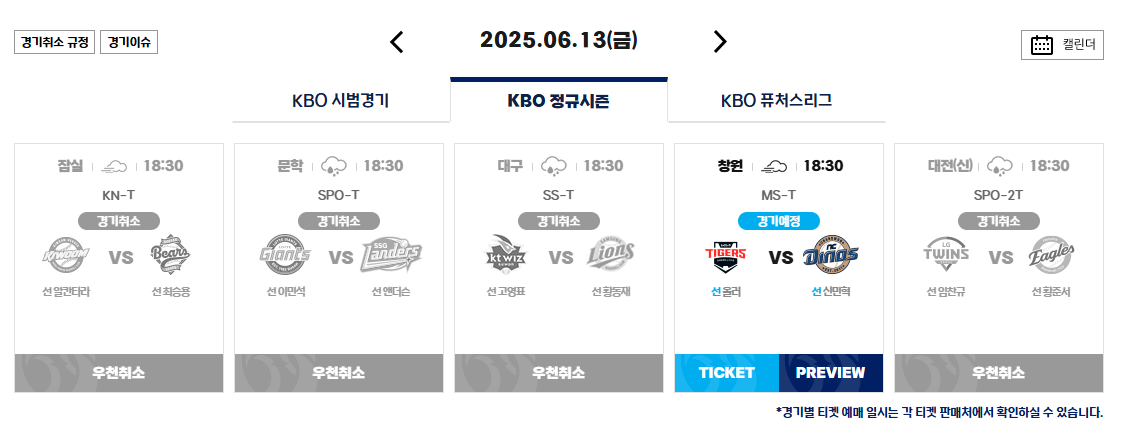The image size is (1123, 440).
Task: Switch to KBO 시범경기 tab
Action: [x=340, y=100]
